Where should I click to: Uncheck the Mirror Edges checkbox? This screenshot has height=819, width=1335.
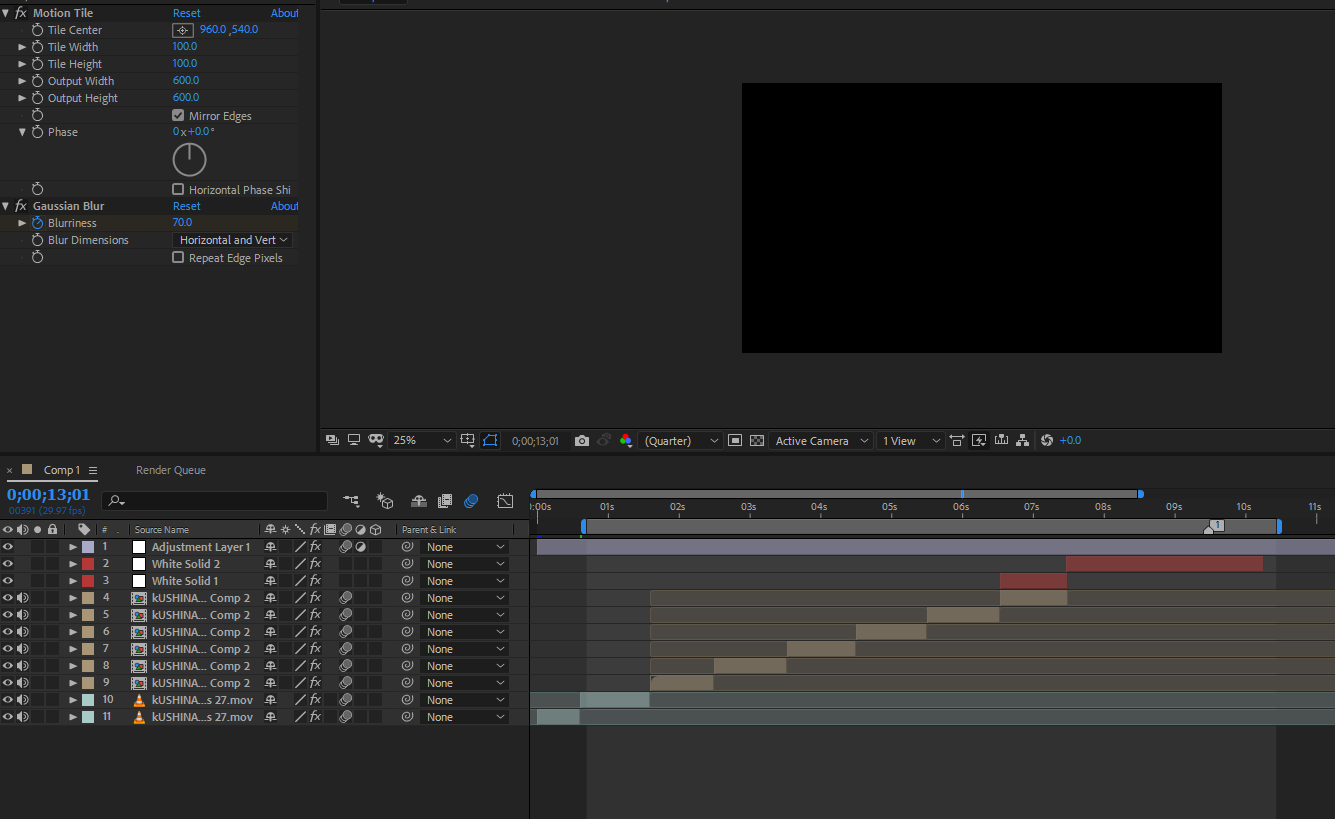point(178,116)
